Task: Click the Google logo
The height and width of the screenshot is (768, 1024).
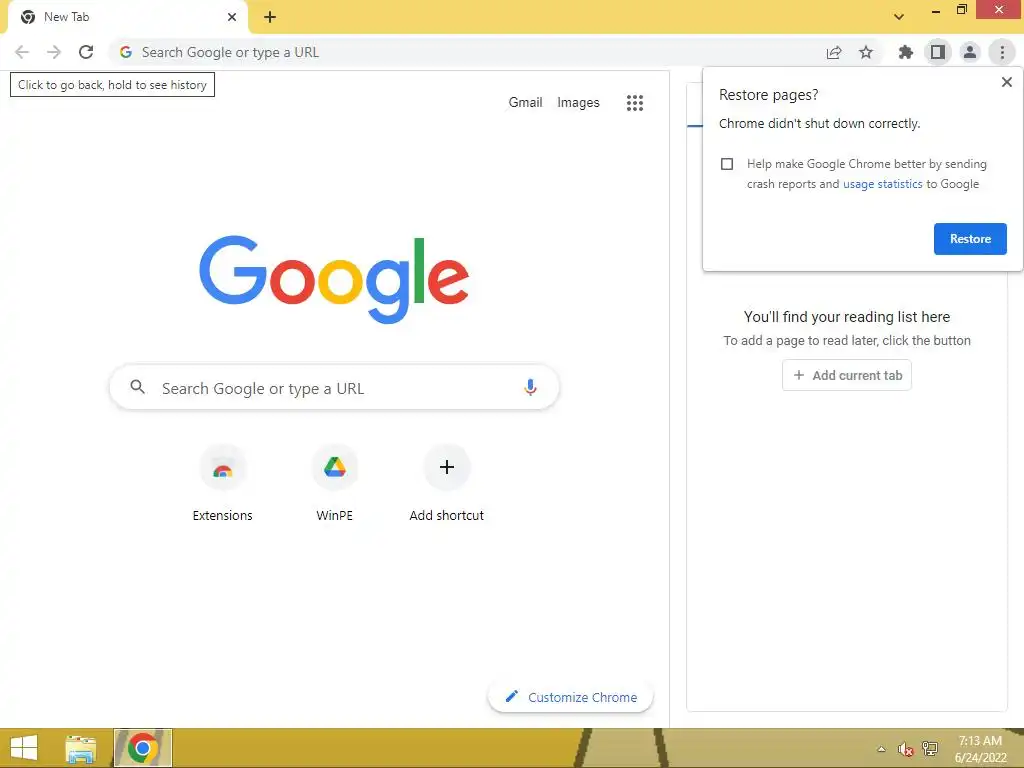Action: 334,279
